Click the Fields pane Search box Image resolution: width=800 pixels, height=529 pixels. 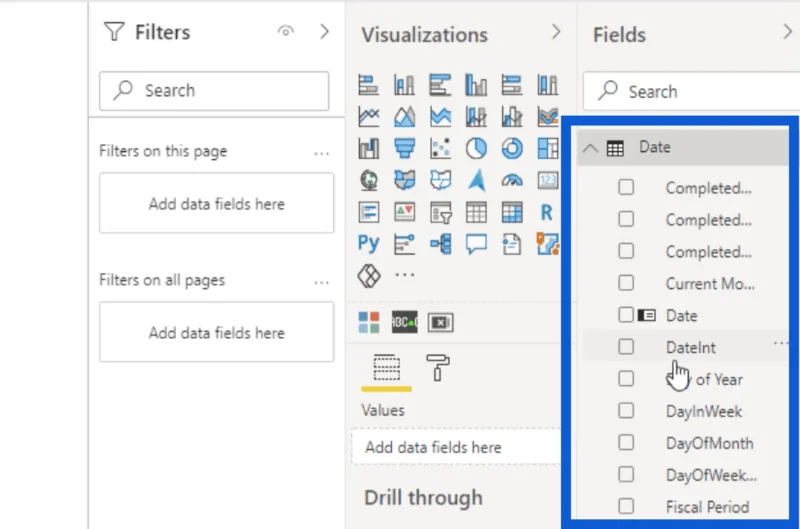(691, 91)
